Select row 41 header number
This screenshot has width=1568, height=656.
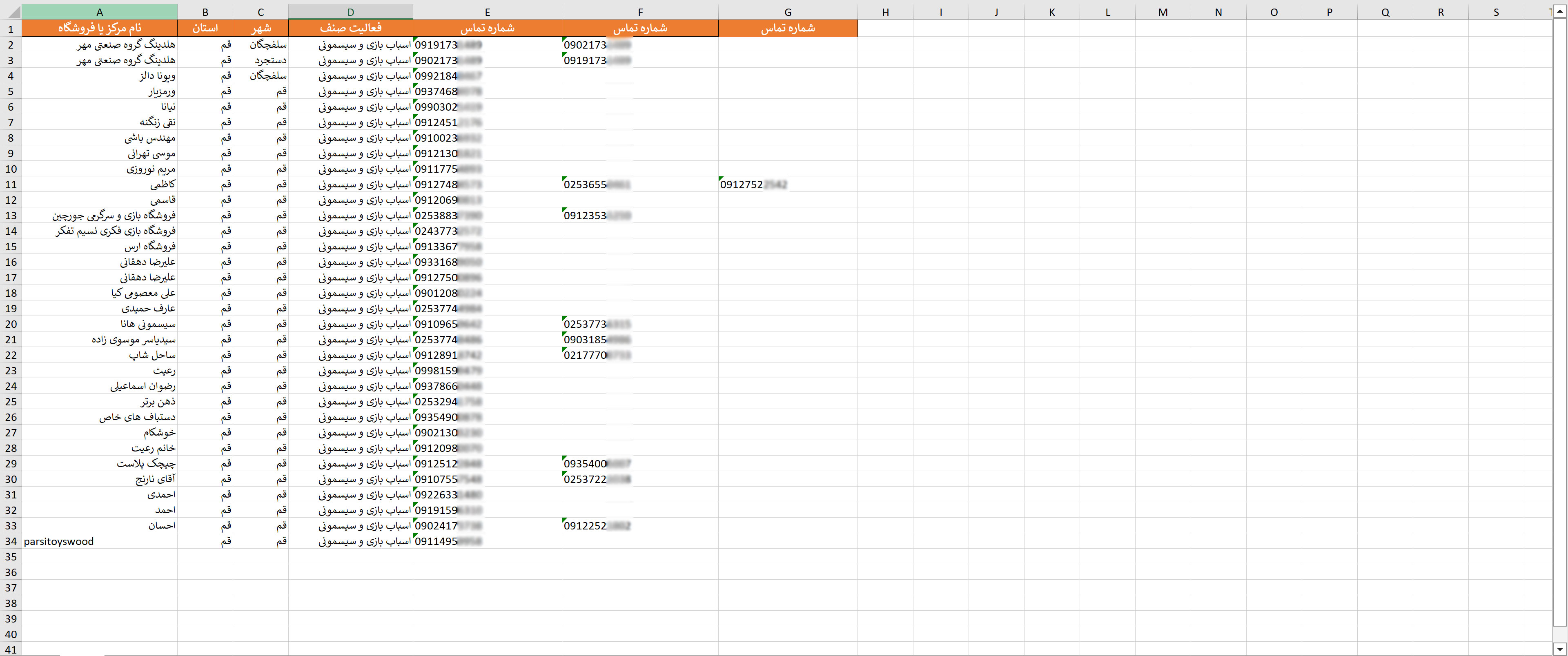pos(11,649)
